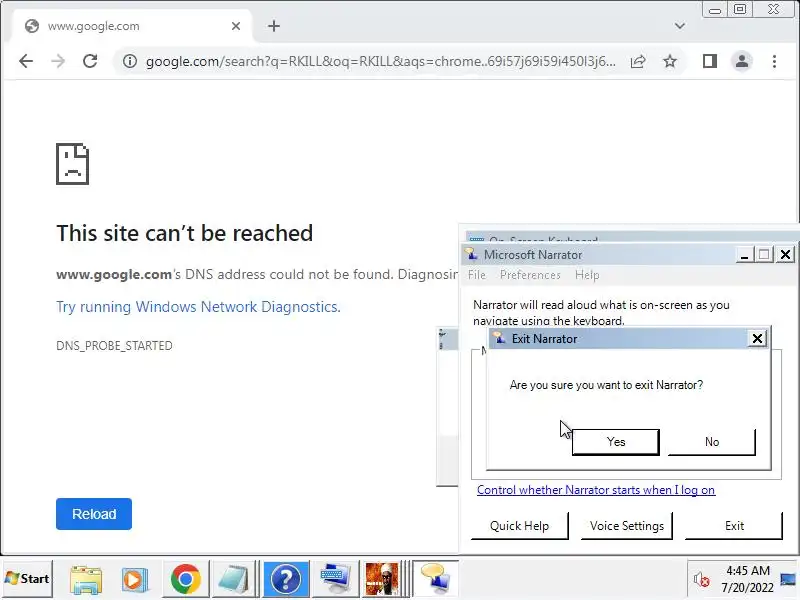Screen dimensions: 800x600
Task: Click the blue Reload button
Action: (x=94, y=514)
